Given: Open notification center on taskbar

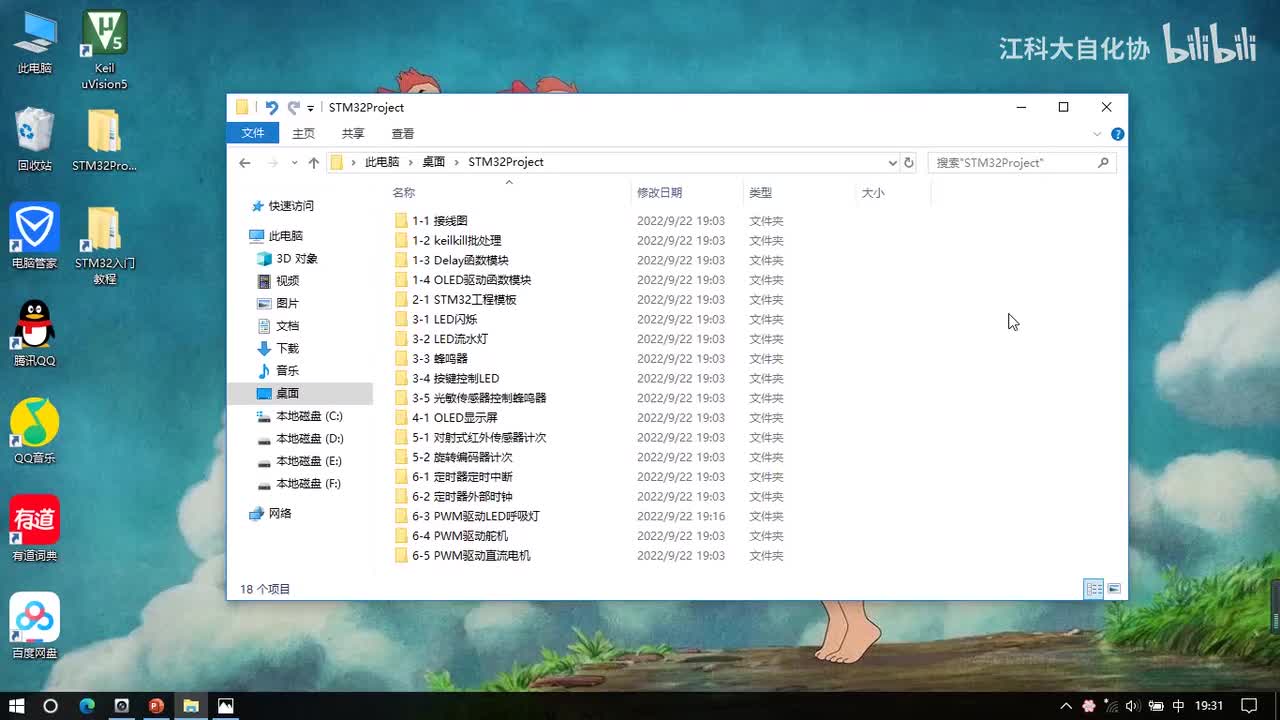Looking at the screenshot, I should point(1248,705).
